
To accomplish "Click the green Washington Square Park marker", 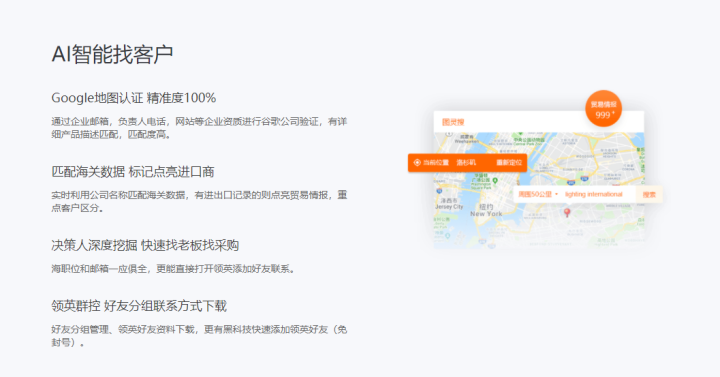I will pos(495,181).
